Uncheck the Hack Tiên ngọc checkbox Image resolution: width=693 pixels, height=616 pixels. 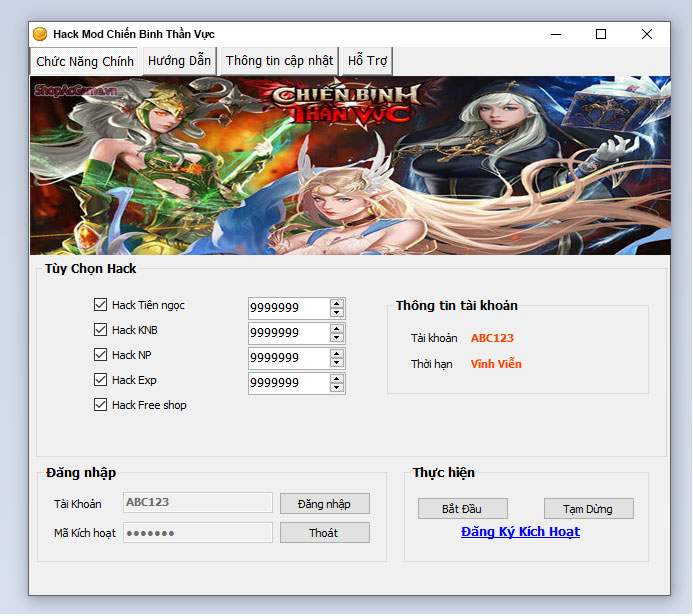pos(100,304)
